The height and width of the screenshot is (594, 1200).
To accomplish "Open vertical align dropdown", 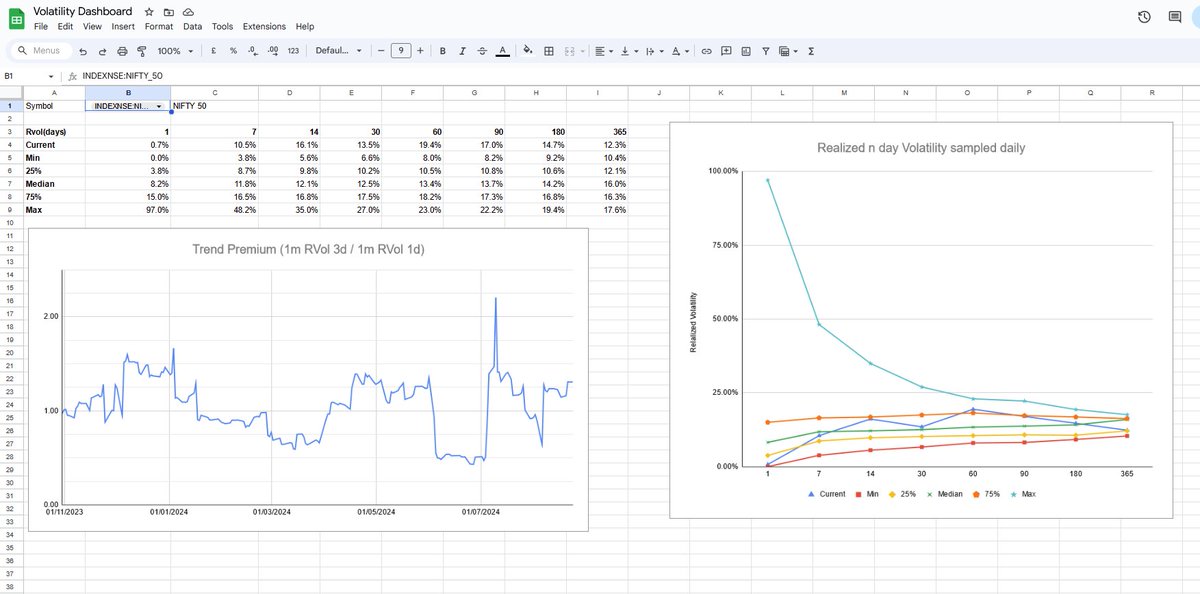I will point(630,51).
